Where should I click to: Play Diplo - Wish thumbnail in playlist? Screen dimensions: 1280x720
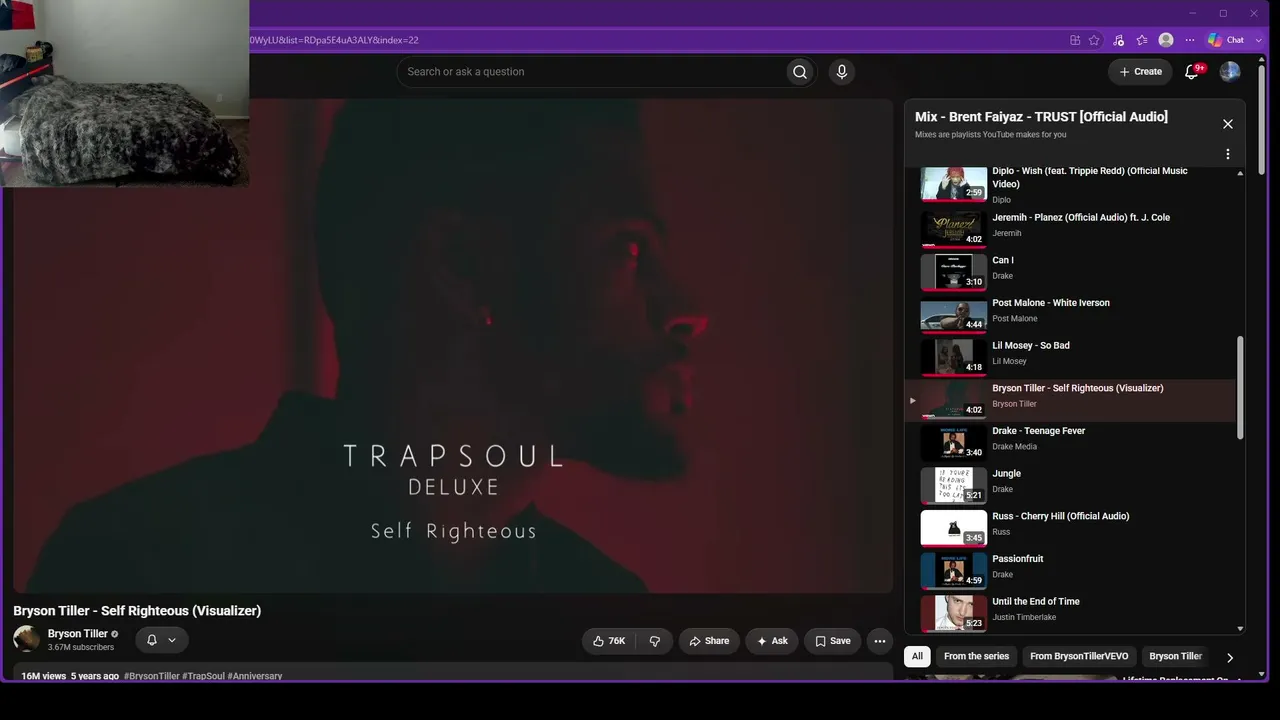click(953, 184)
